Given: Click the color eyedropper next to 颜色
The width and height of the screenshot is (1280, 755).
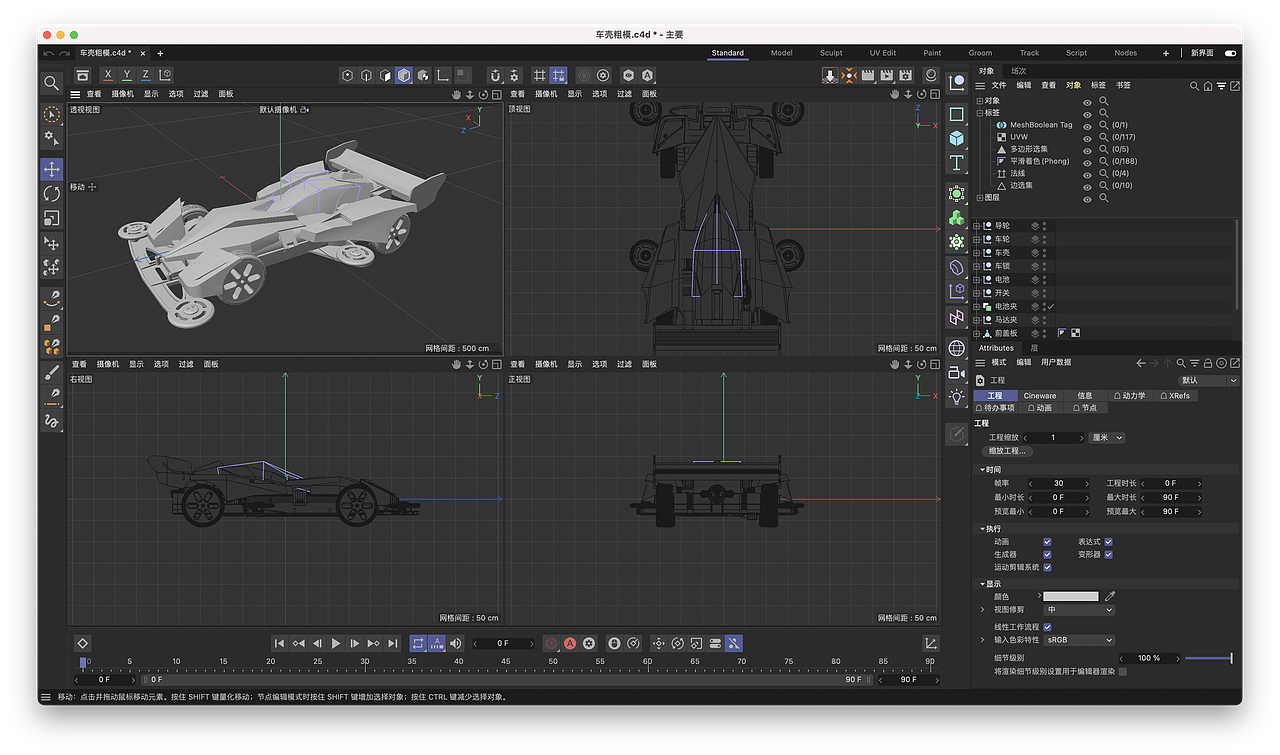Looking at the screenshot, I should (1109, 596).
